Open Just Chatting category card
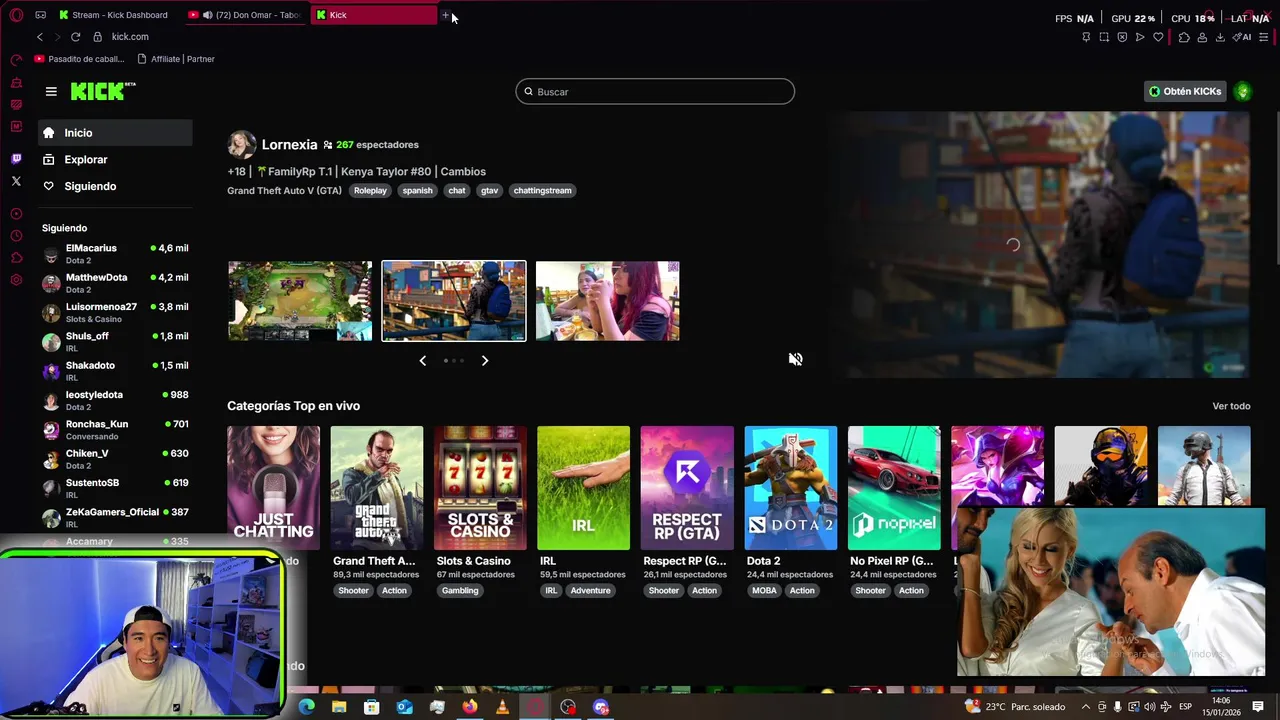 pyautogui.click(x=273, y=488)
